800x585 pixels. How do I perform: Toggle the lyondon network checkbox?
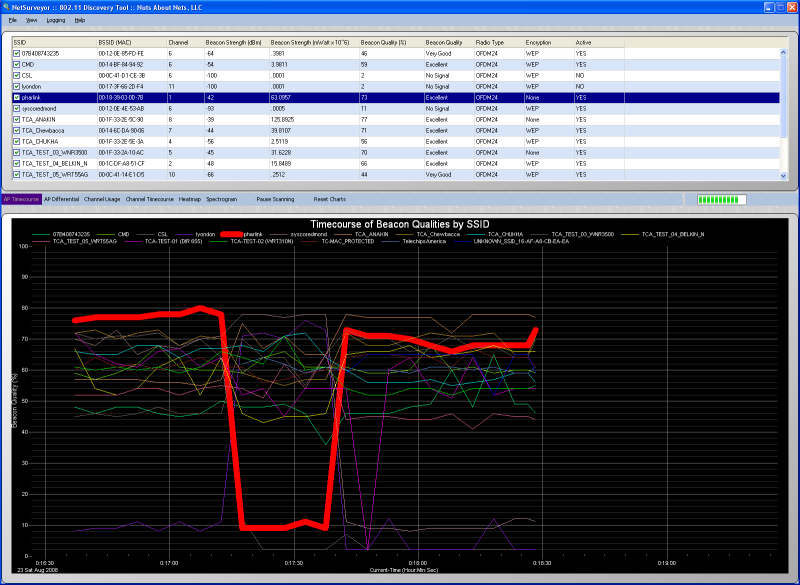(17, 87)
